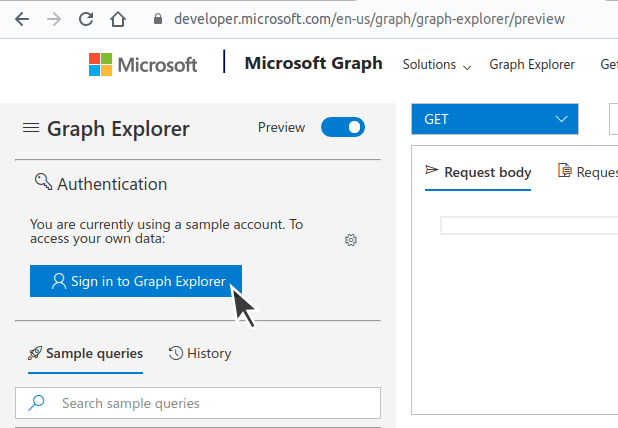Click the Search sample queries field

click(x=198, y=403)
